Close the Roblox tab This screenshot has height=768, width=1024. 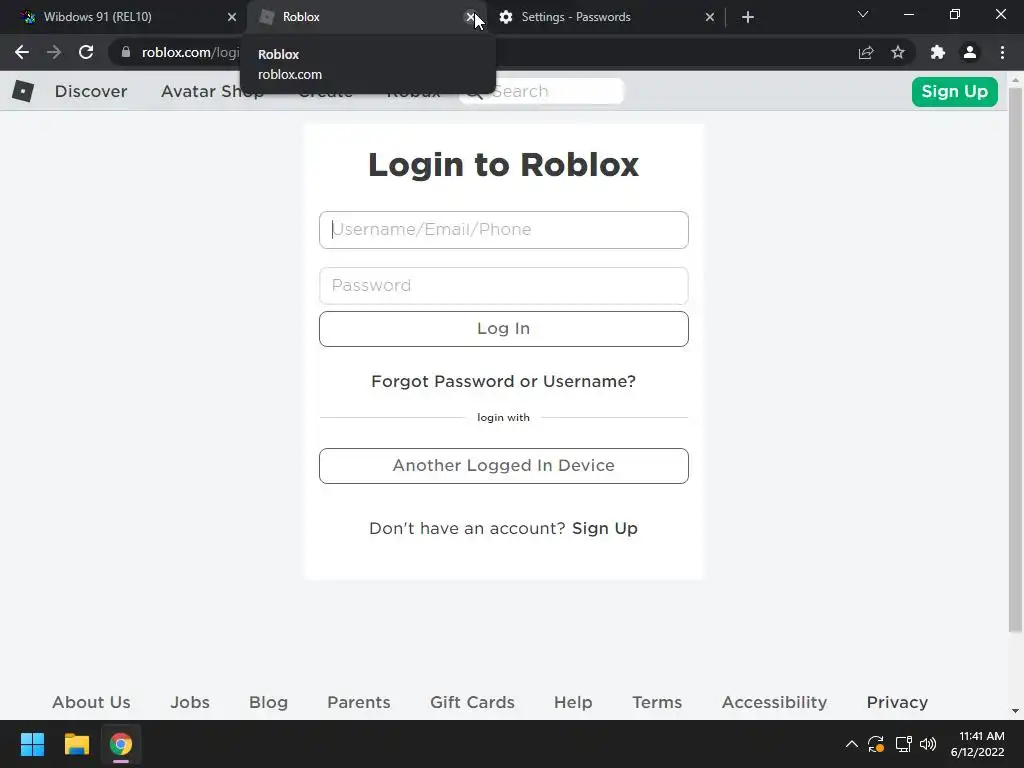click(x=470, y=17)
